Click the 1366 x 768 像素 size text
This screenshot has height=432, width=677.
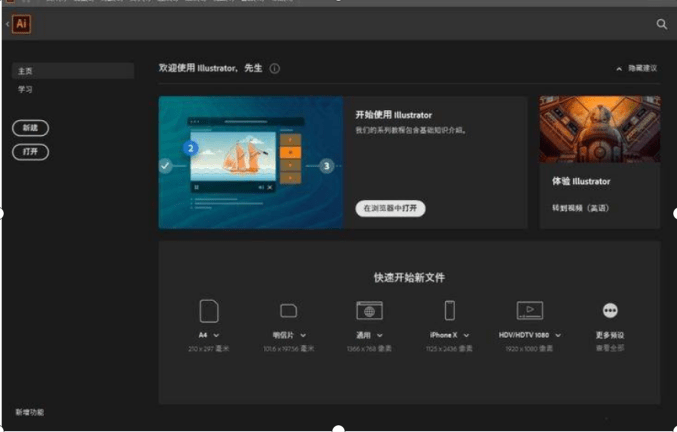tap(369, 349)
